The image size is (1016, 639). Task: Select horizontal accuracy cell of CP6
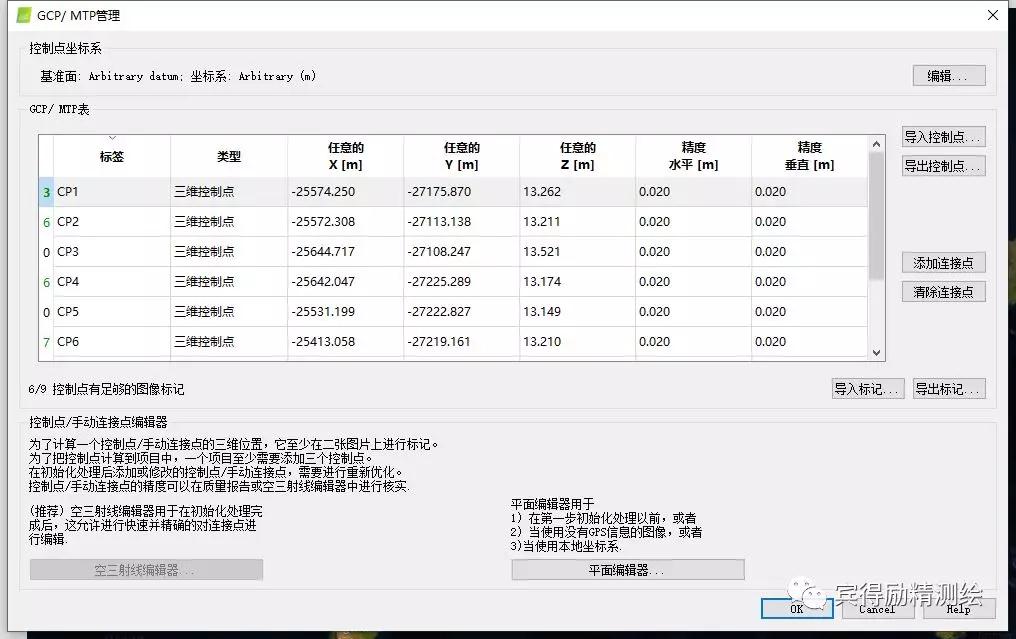tap(692, 342)
